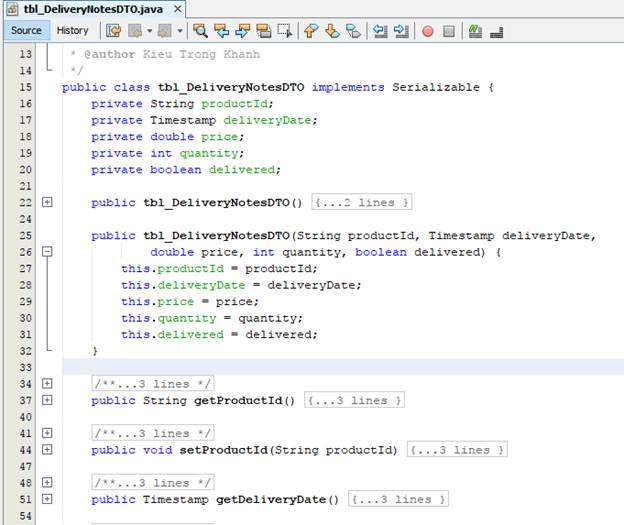This screenshot has height=525, width=624.
Task: Expand the setProductId method at line 44
Action: point(47,449)
